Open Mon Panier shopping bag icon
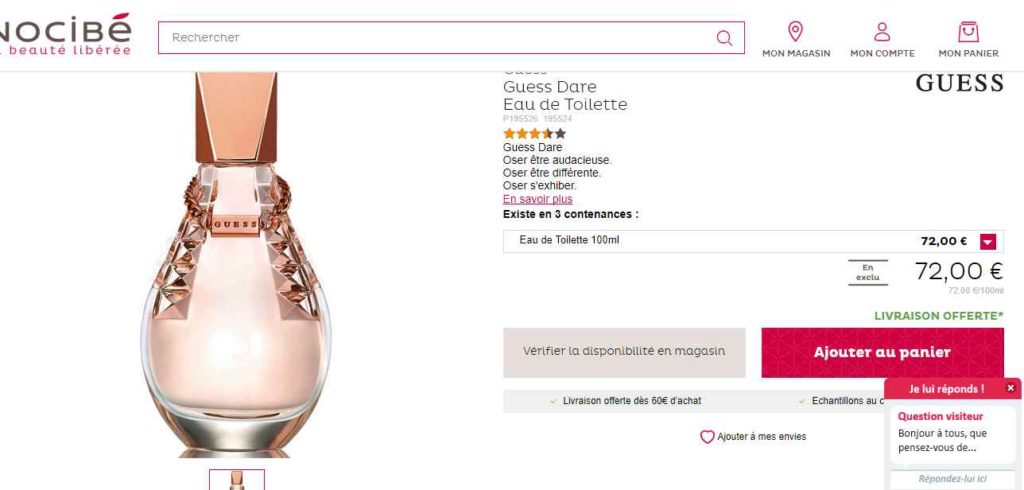Viewport: 1024px width, 490px height. coord(968,31)
